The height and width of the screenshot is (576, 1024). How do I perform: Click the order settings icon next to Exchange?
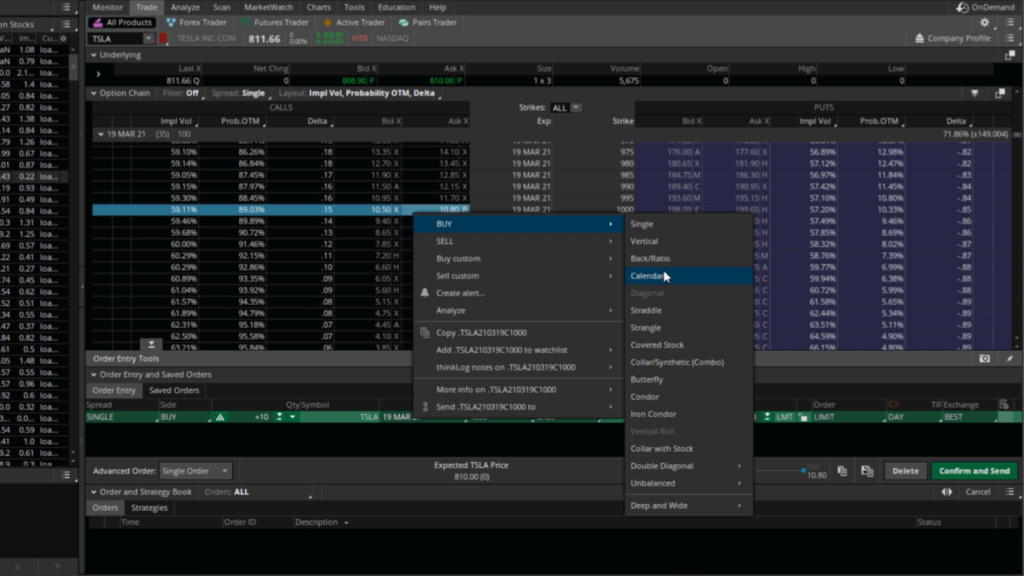[1004, 405]
